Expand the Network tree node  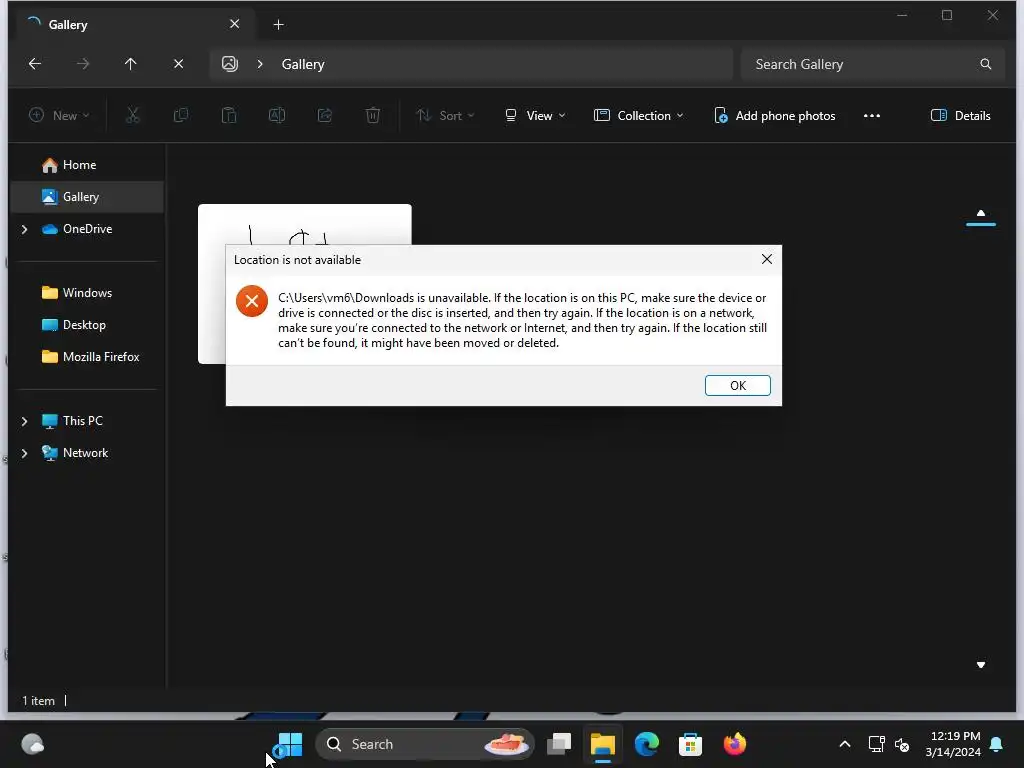coord(25,453)
